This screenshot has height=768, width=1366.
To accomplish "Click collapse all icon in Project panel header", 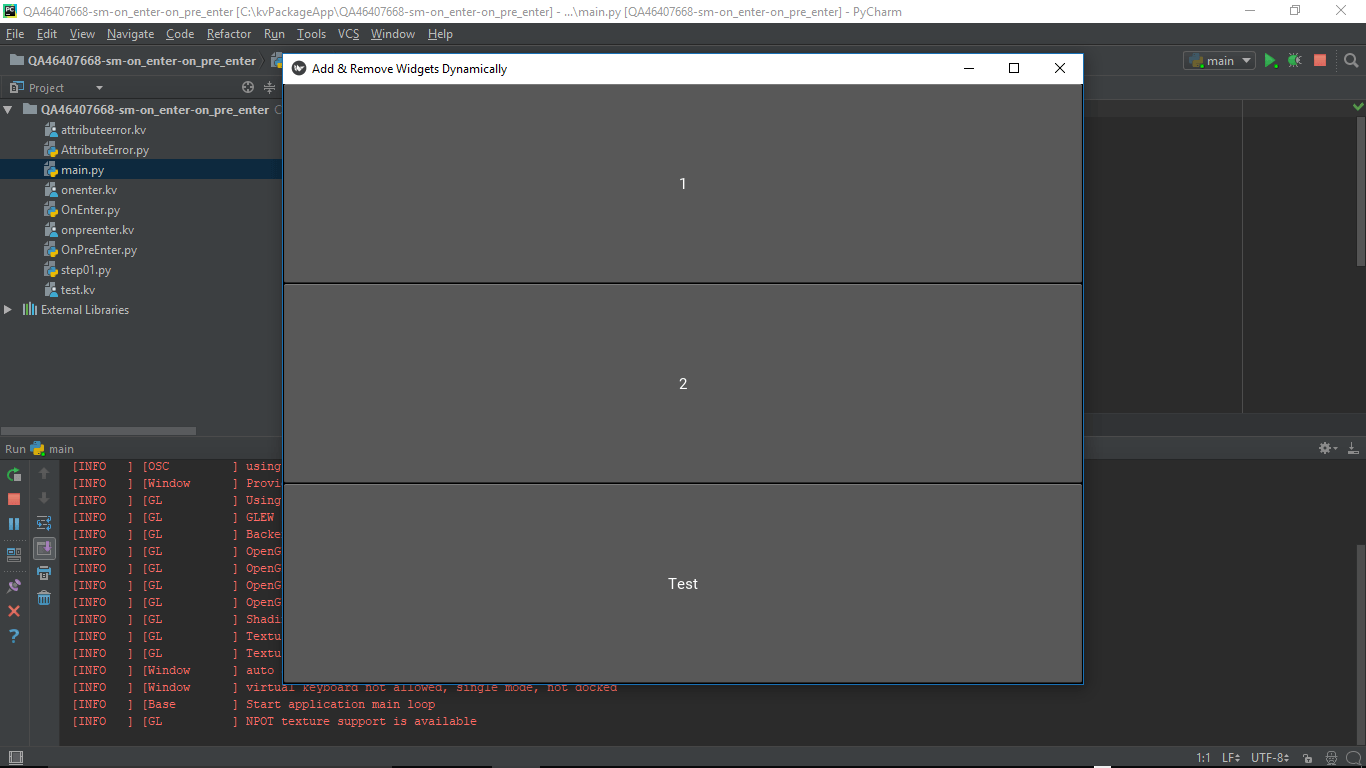I will [x=269, y=87].
